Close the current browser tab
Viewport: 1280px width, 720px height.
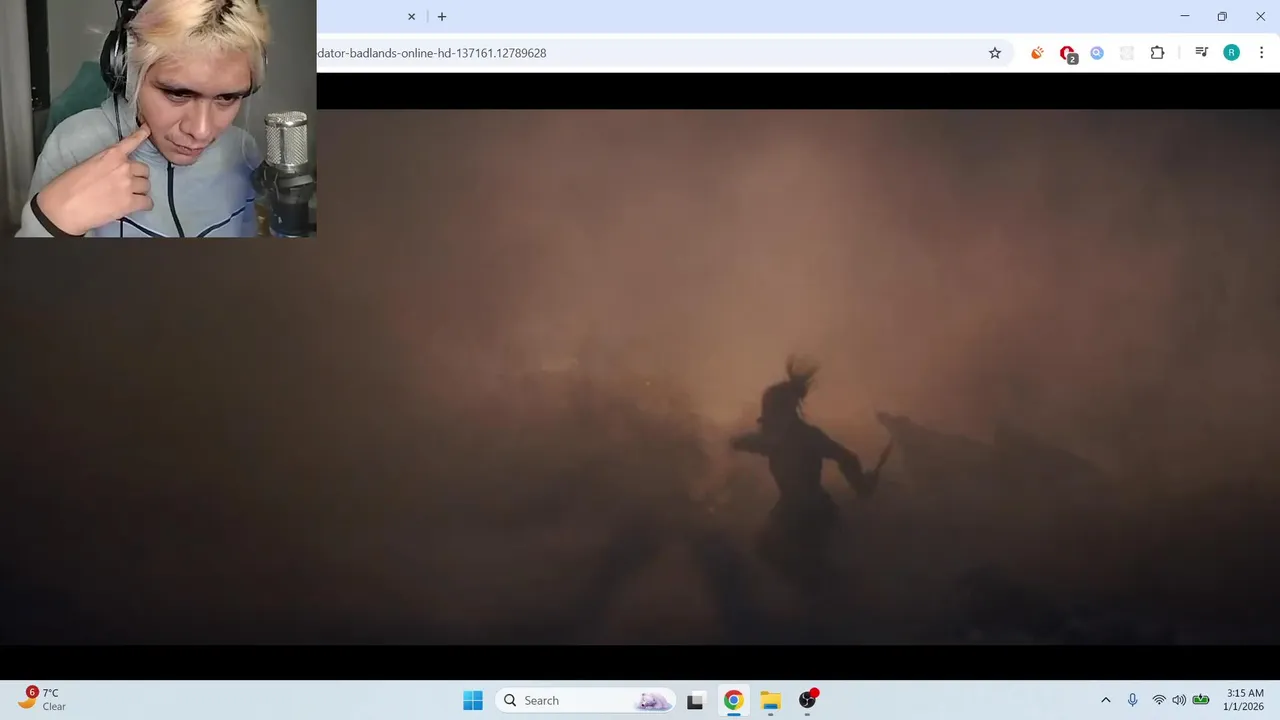(411, 17)
